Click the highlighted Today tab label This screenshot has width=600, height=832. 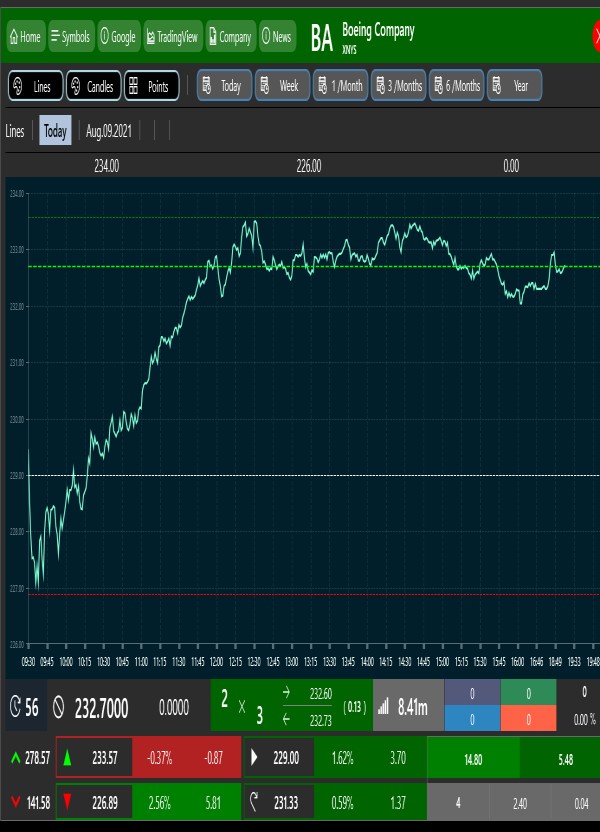pos(55,131)
